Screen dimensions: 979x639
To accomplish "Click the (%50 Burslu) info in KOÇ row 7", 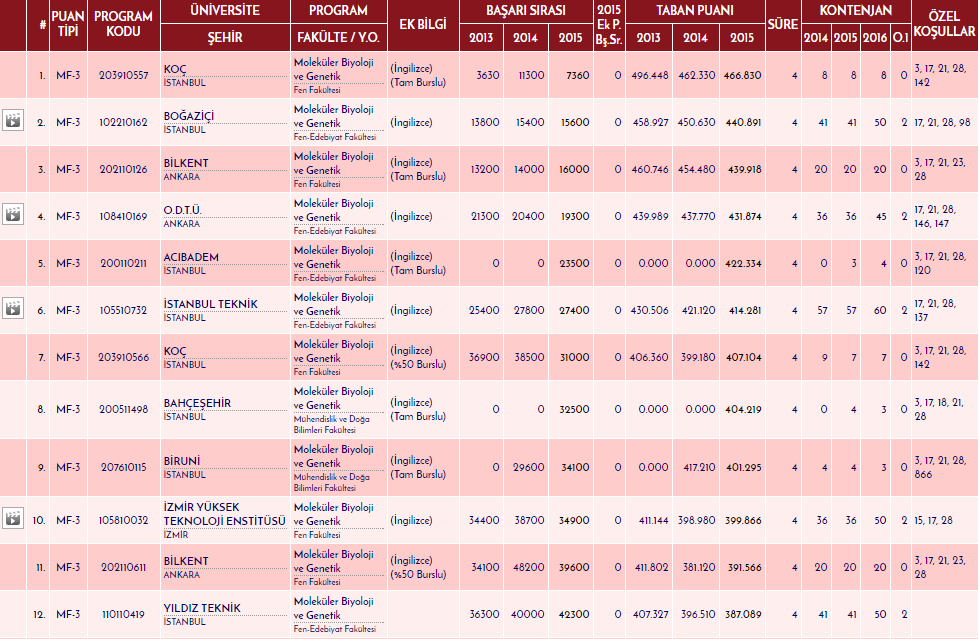I will point(418,364).
